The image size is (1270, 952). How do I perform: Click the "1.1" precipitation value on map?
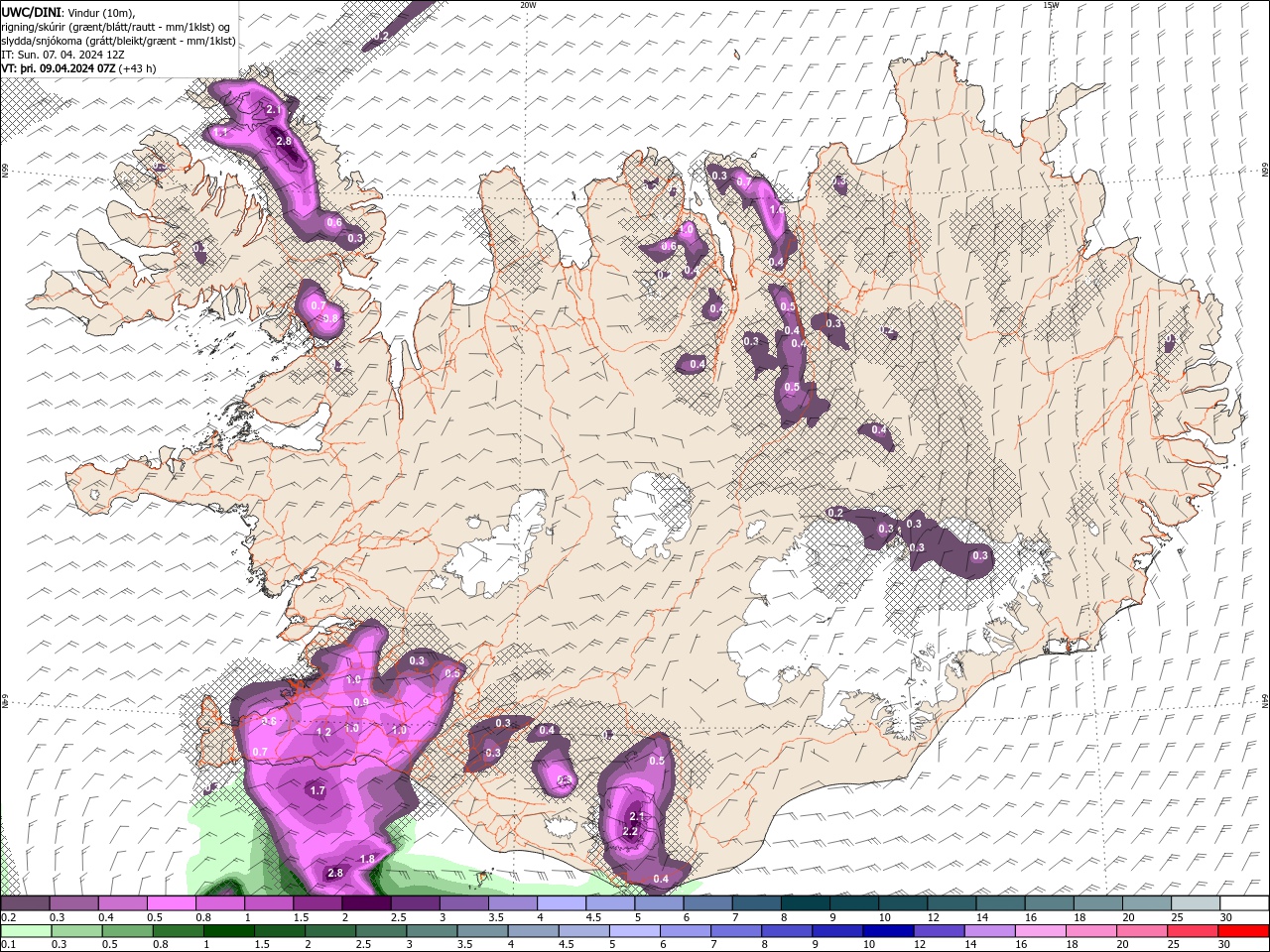pyautogui.click(x=221, y=133)
